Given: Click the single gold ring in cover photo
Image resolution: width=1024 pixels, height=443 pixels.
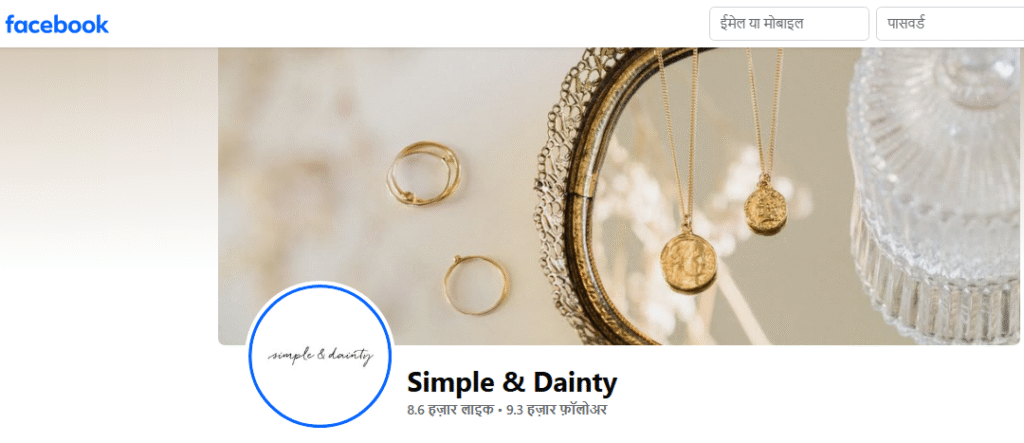Looking at the screenshot, I should [476, 285].
